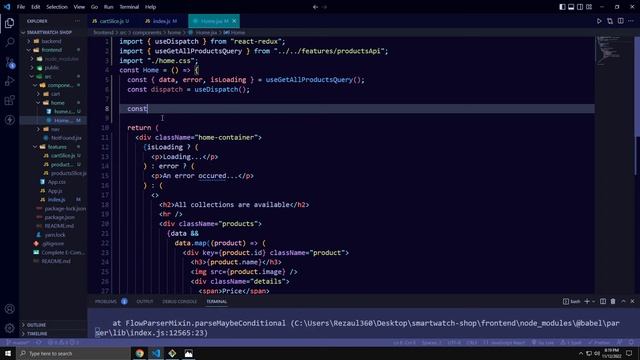The height and width of the screenshot is (360, 640).
Task: Go back with navigation arrow in title bar
Action: pyautogui.click(x=315, y=7)
